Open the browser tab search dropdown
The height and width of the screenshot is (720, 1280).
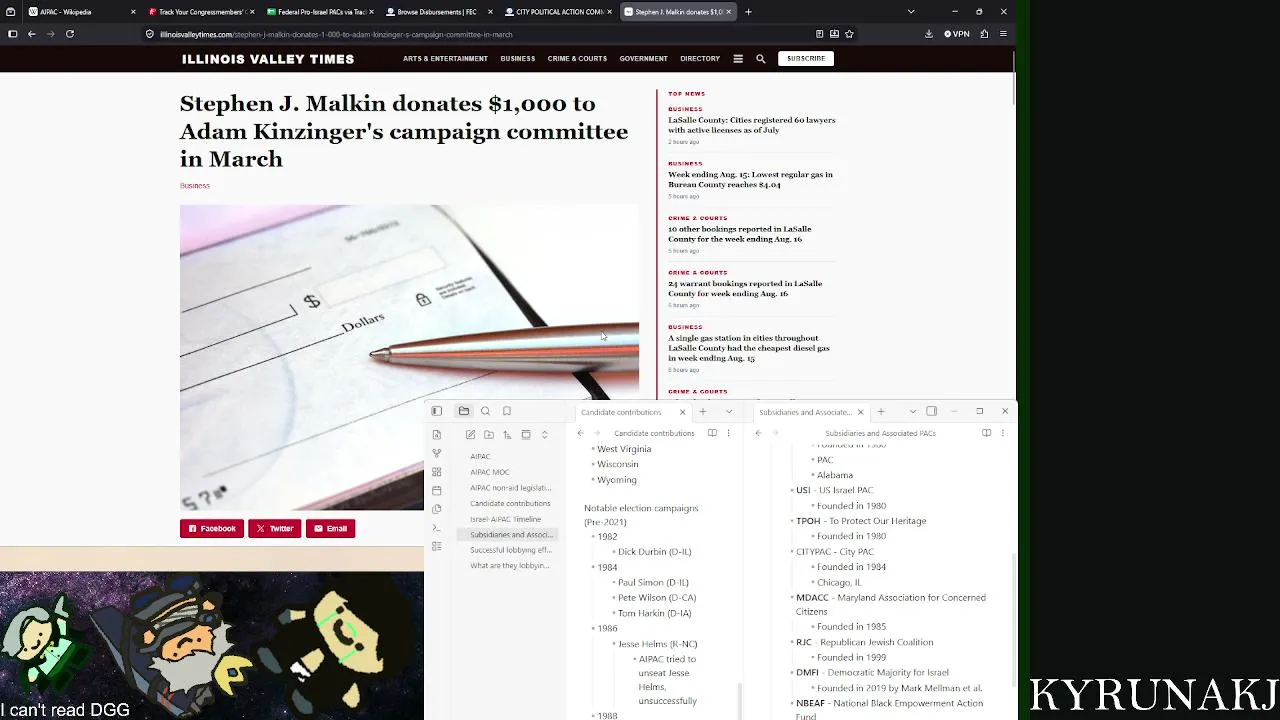[x=911, y=12]
